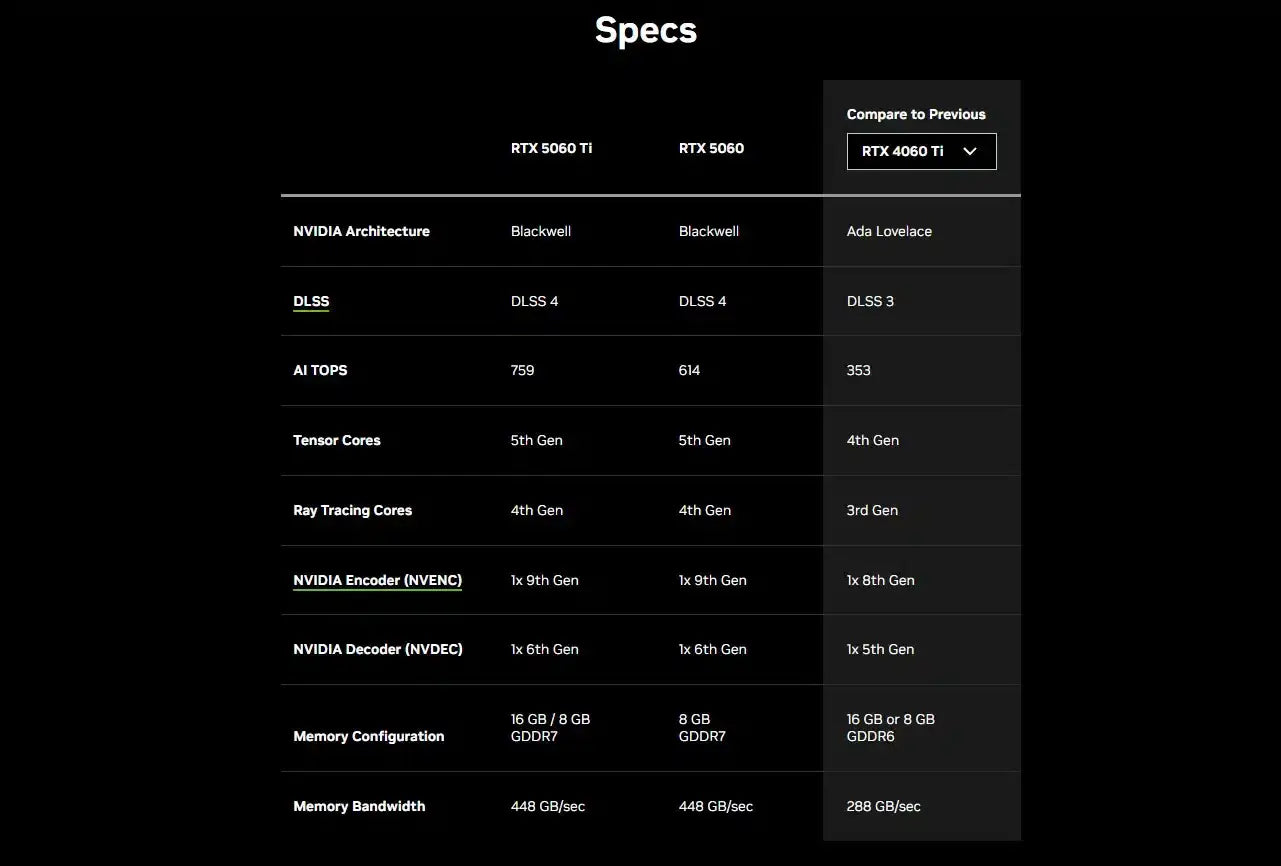
Task: Select the Tensor Cores row label
Action: [x=337, y=440]
